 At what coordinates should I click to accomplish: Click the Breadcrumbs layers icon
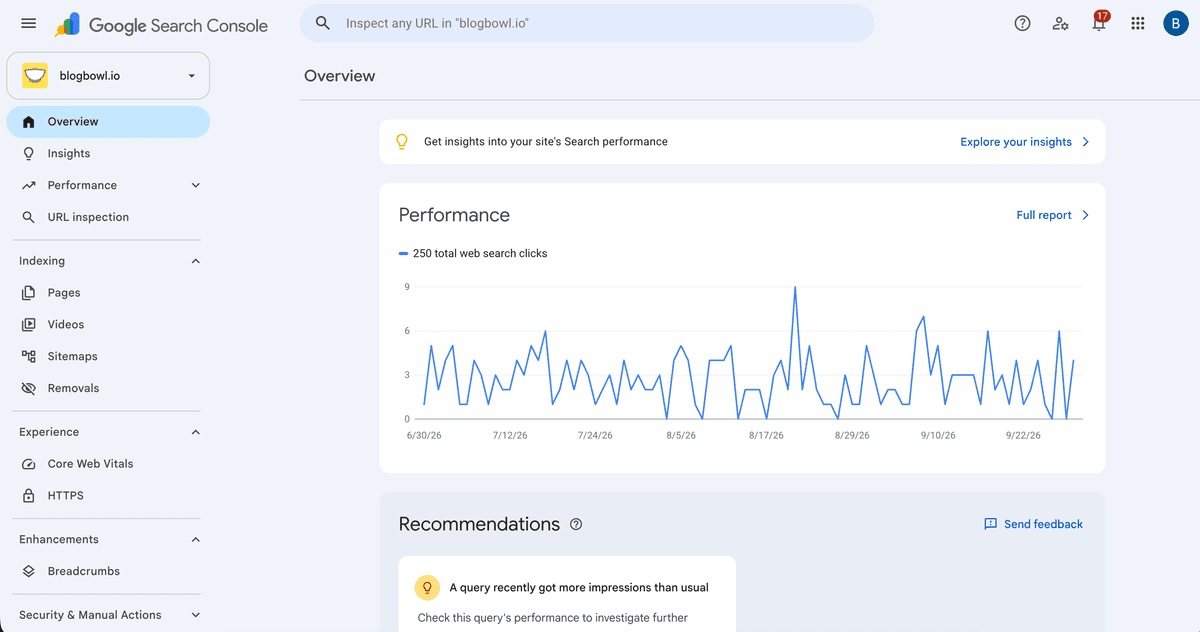coord(29,571)
